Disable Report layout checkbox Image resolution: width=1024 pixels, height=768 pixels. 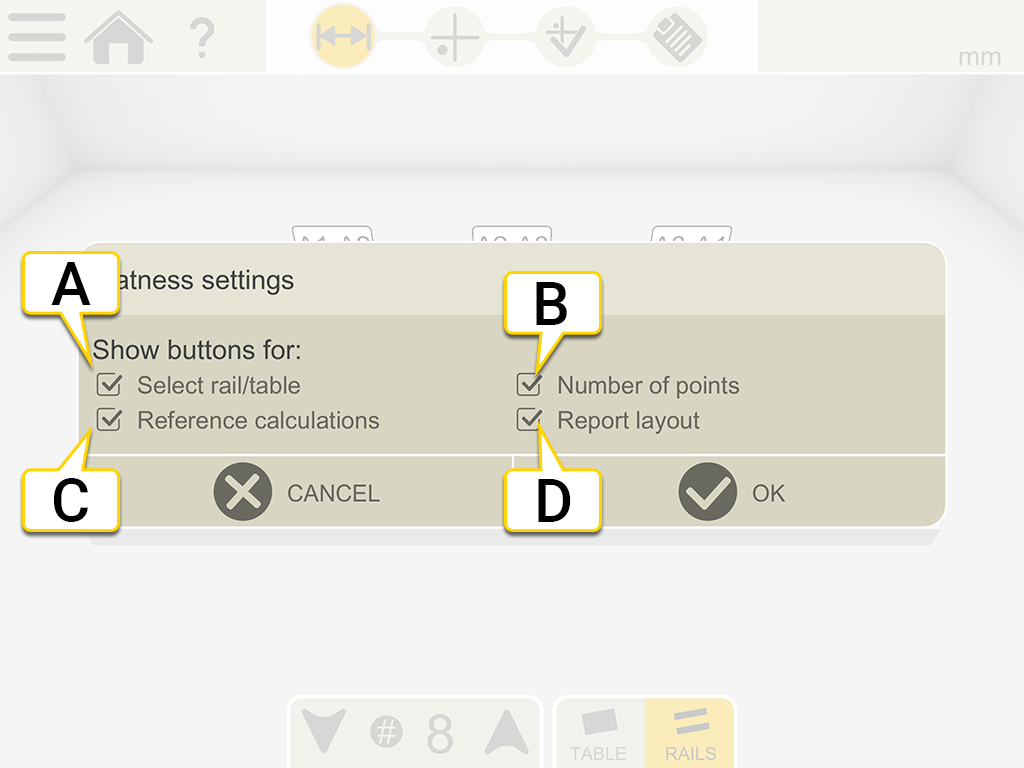tap(529, 420)
